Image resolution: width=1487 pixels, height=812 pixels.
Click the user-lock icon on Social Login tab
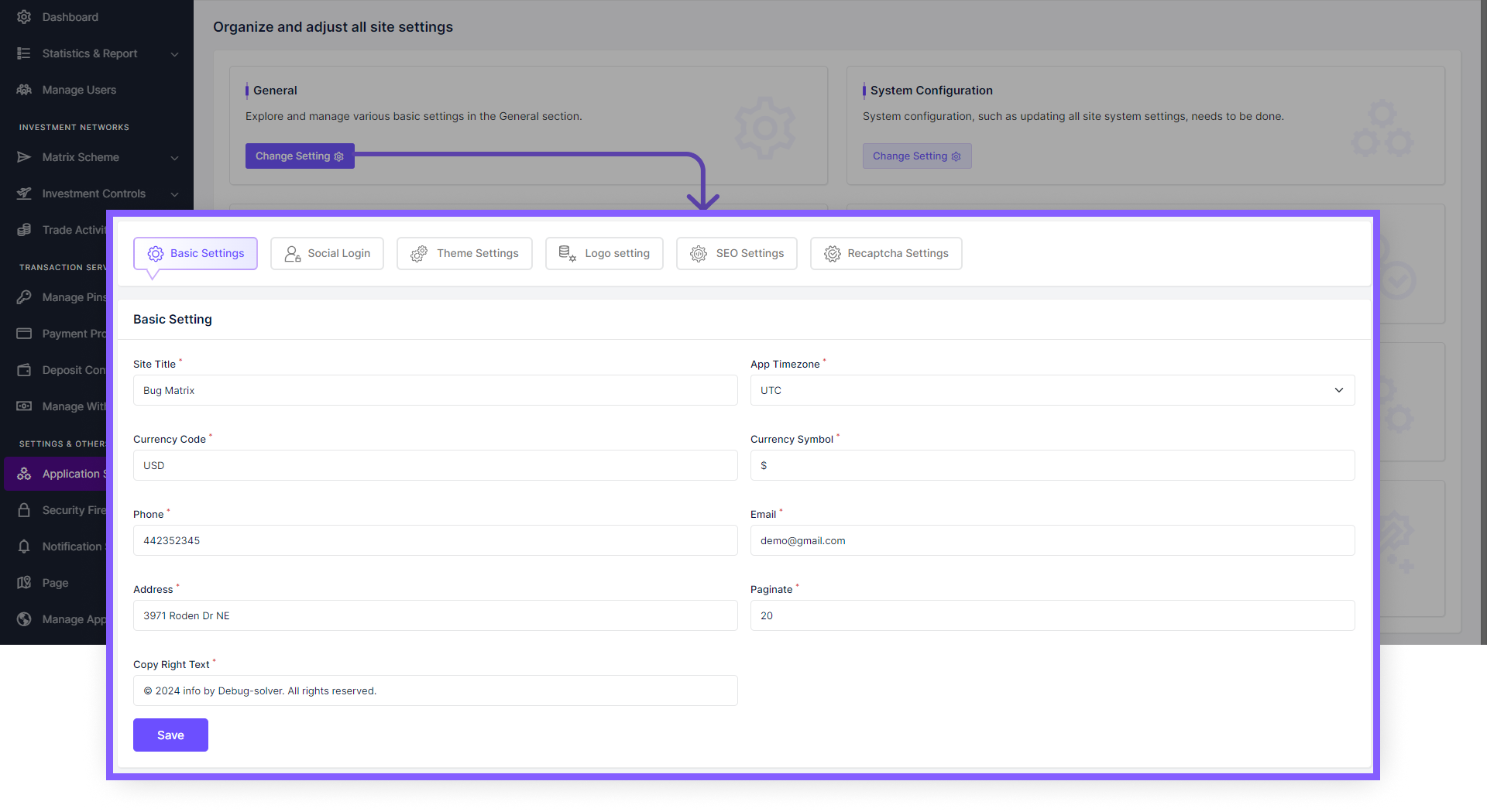point(293,254)
